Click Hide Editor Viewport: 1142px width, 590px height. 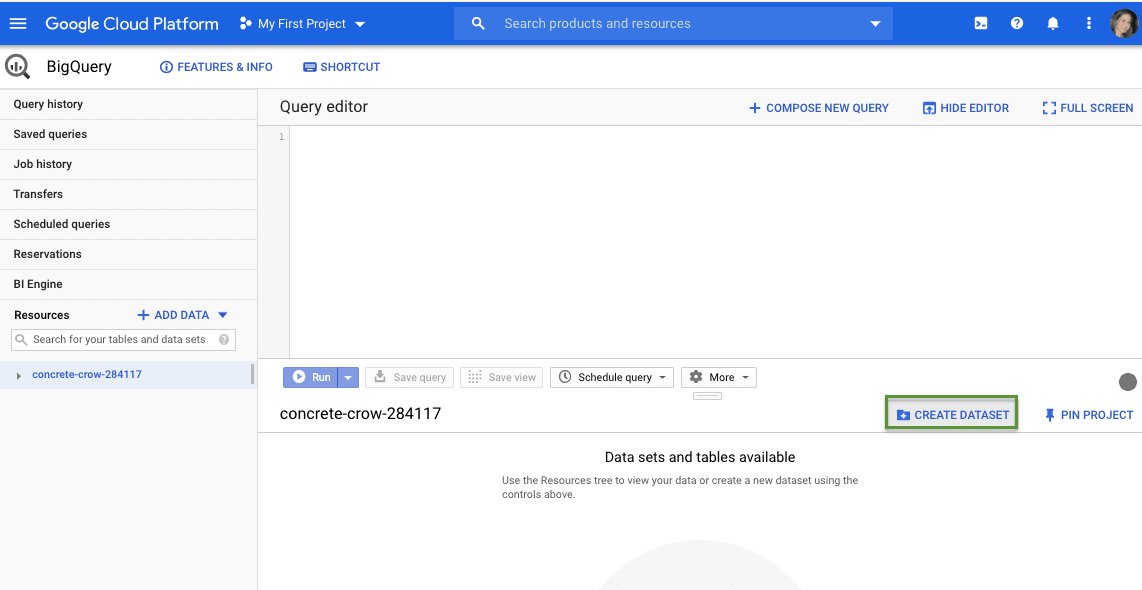point(966,108)
